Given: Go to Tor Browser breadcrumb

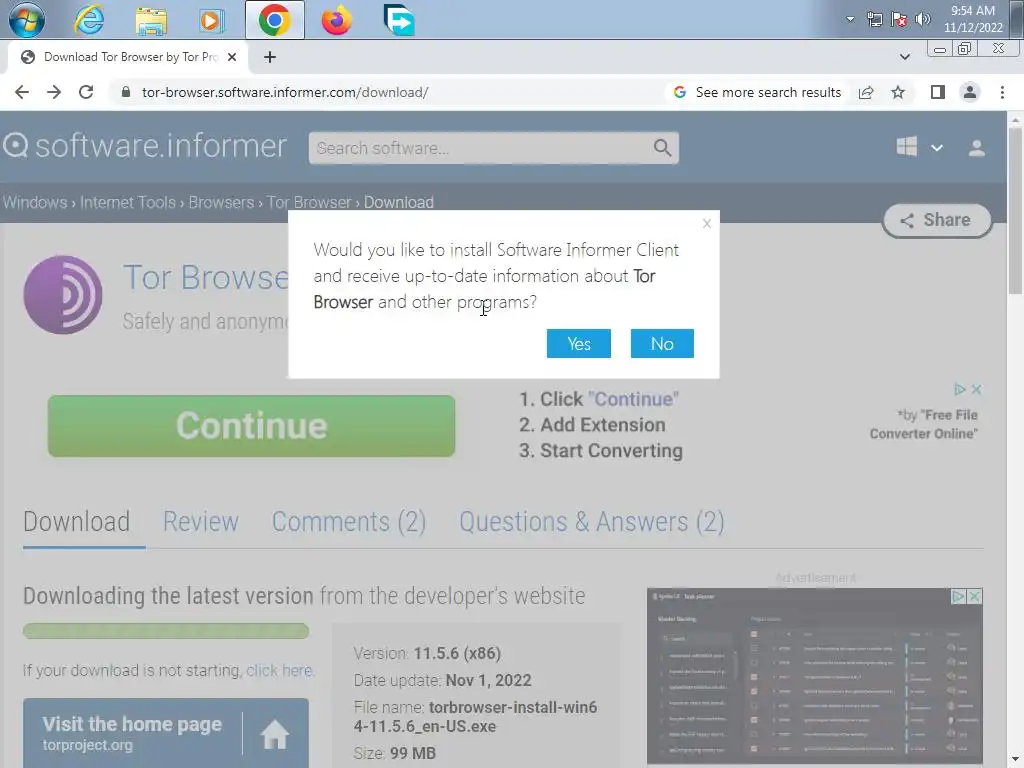Looking at the screenshot, I should tap(309, 202).
